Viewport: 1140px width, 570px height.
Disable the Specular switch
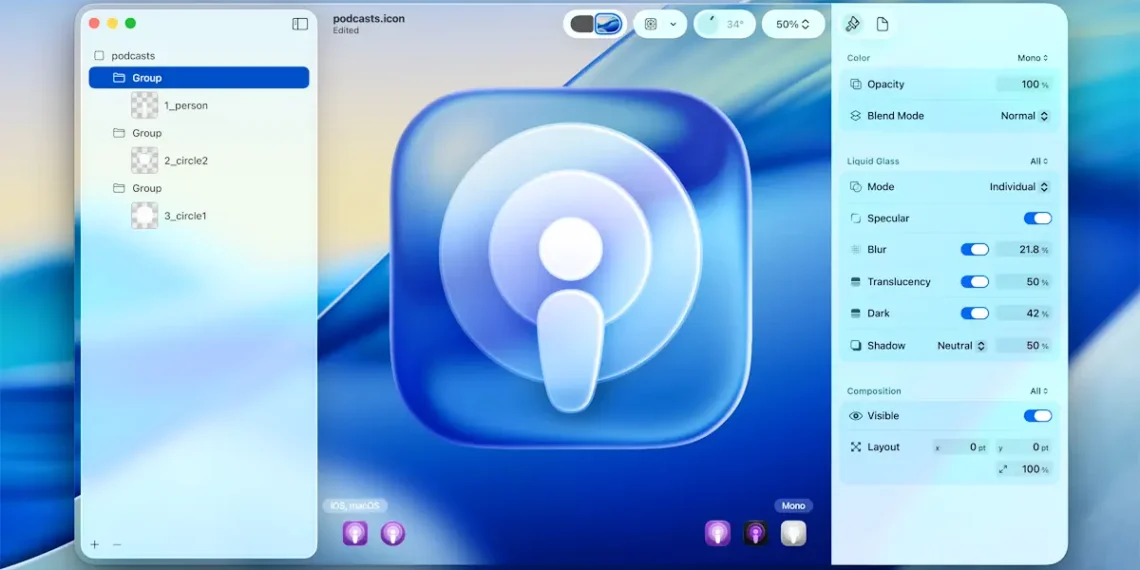pos(1037,218)
